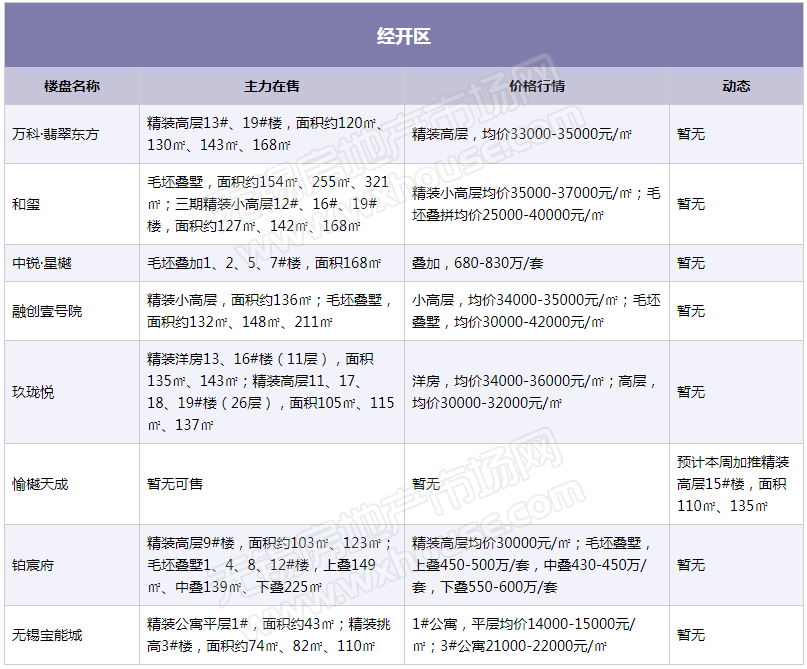Click the 和玺 project name cell
807x669 pixels.
[x=27, y=204]
